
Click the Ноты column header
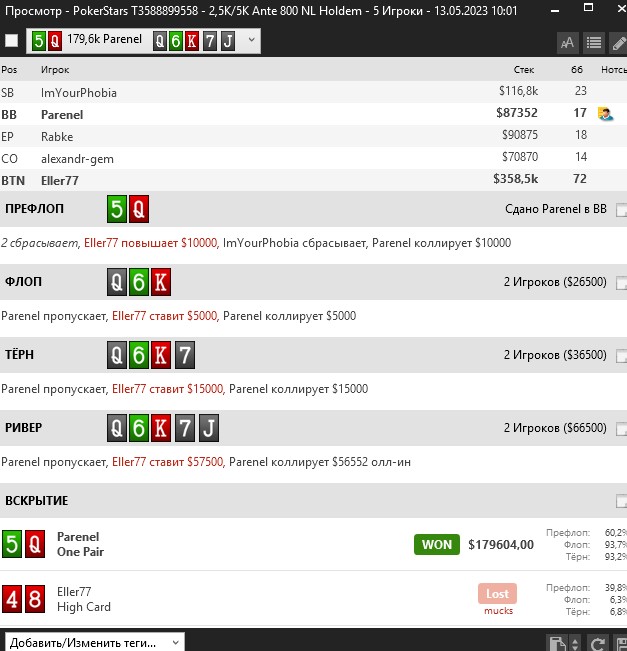(614, 70)
